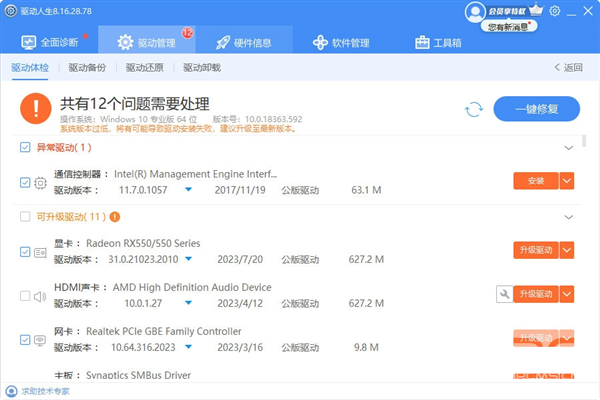Click the 显卡 graphics card icon
This screenshot has width=600, height=400.
pyautogui.click(x=40, y=252)
